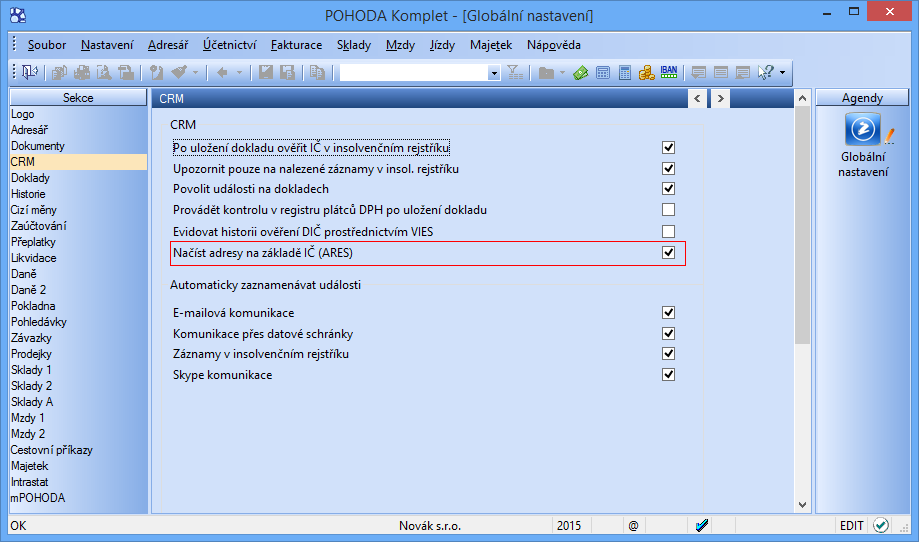Click the second grayed save disk icon
Viewport: 919px width, 542px height.
coord(287,72)
